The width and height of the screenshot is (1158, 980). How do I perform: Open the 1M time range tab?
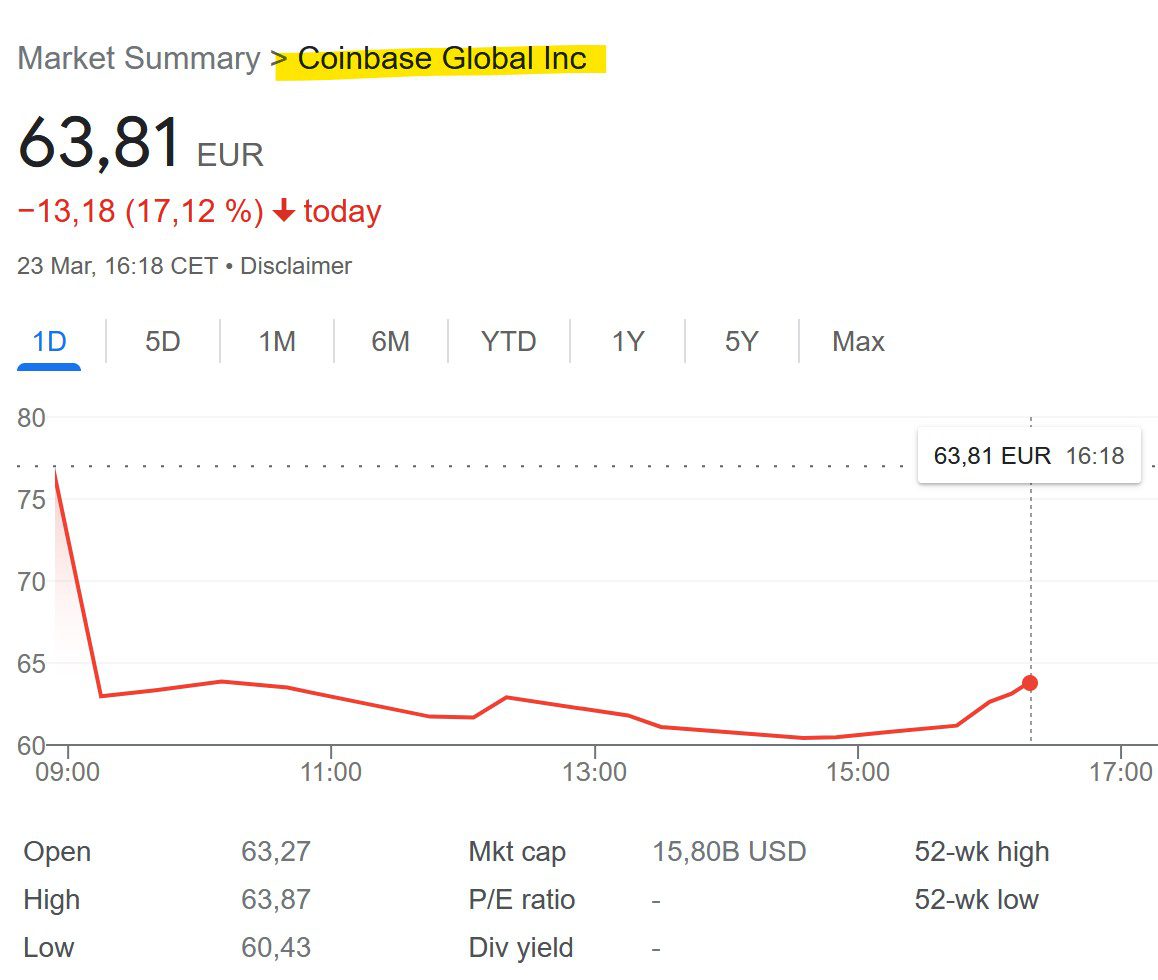[277, 342]
